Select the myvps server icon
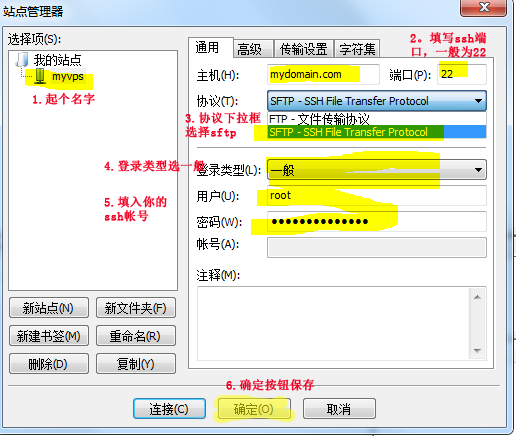 click(40, 76)
